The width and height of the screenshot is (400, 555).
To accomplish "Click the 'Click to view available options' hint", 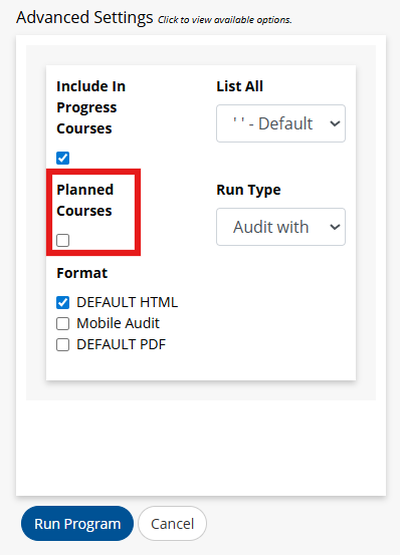I will (225, 20).
